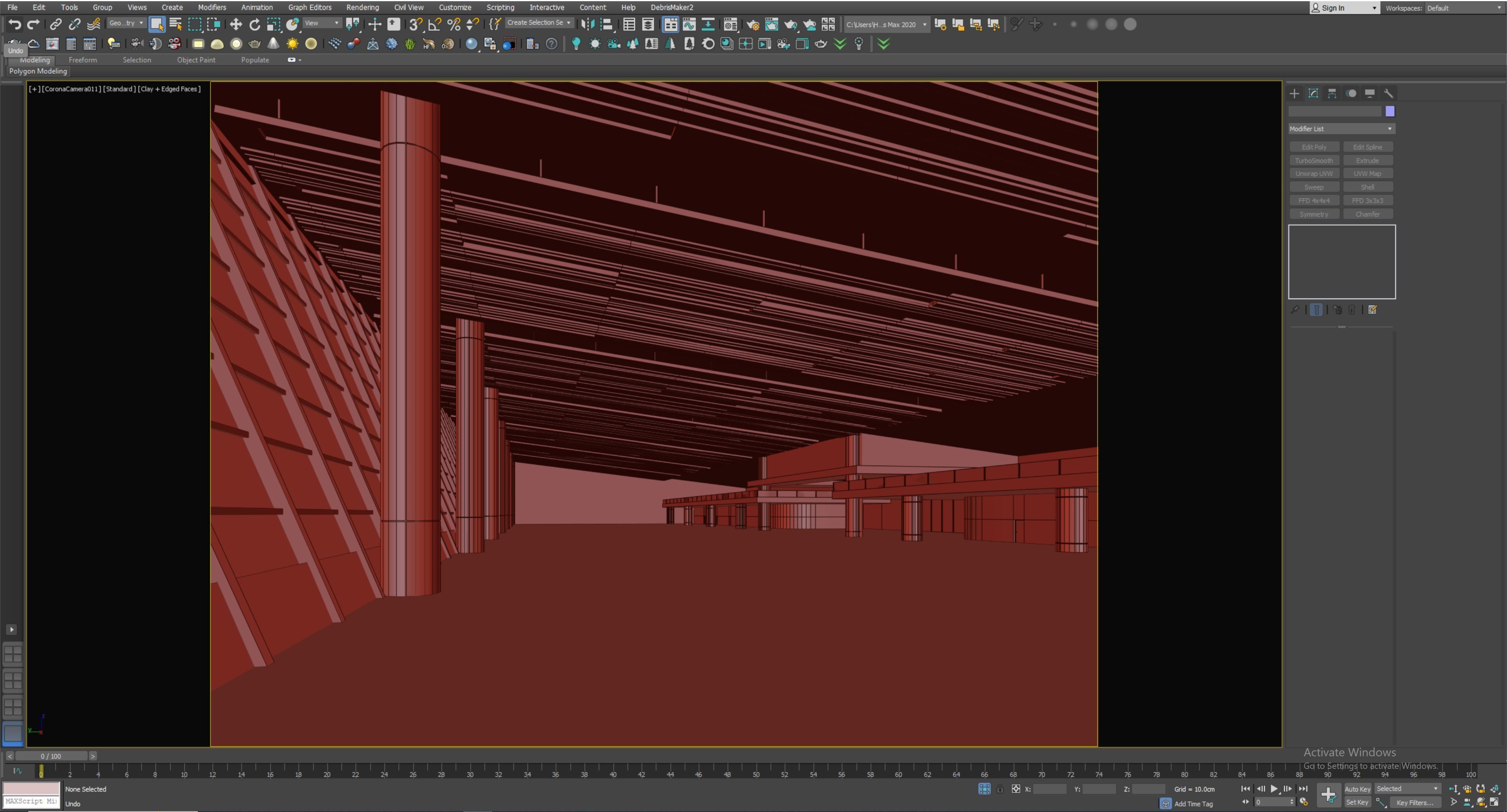Click the pink MAXScript macro recorder box
Image resolution: width=1507 pixels, height=812 pixels.
pyautogui.click(x=31, y=788)
